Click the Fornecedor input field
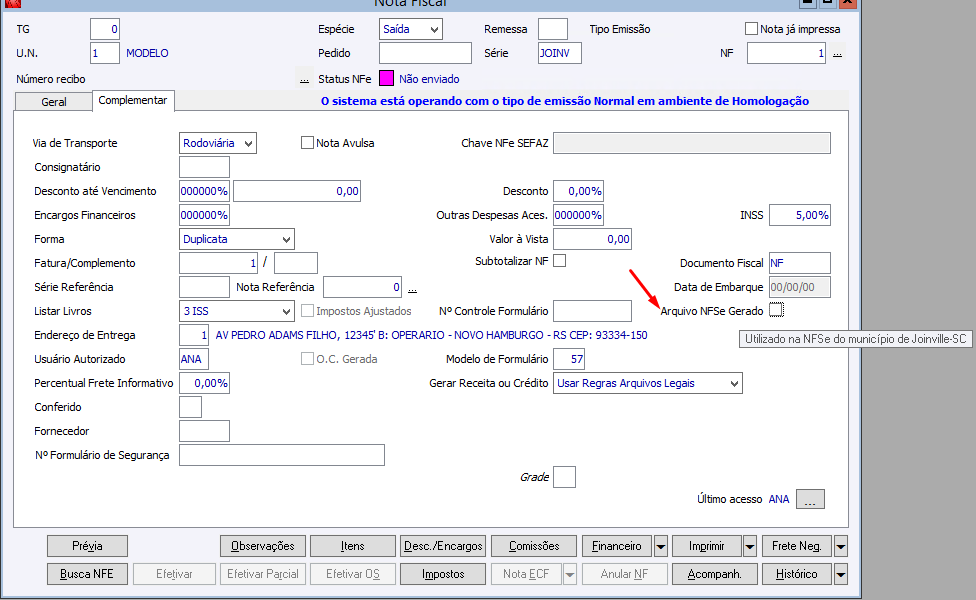 point(204,431)
